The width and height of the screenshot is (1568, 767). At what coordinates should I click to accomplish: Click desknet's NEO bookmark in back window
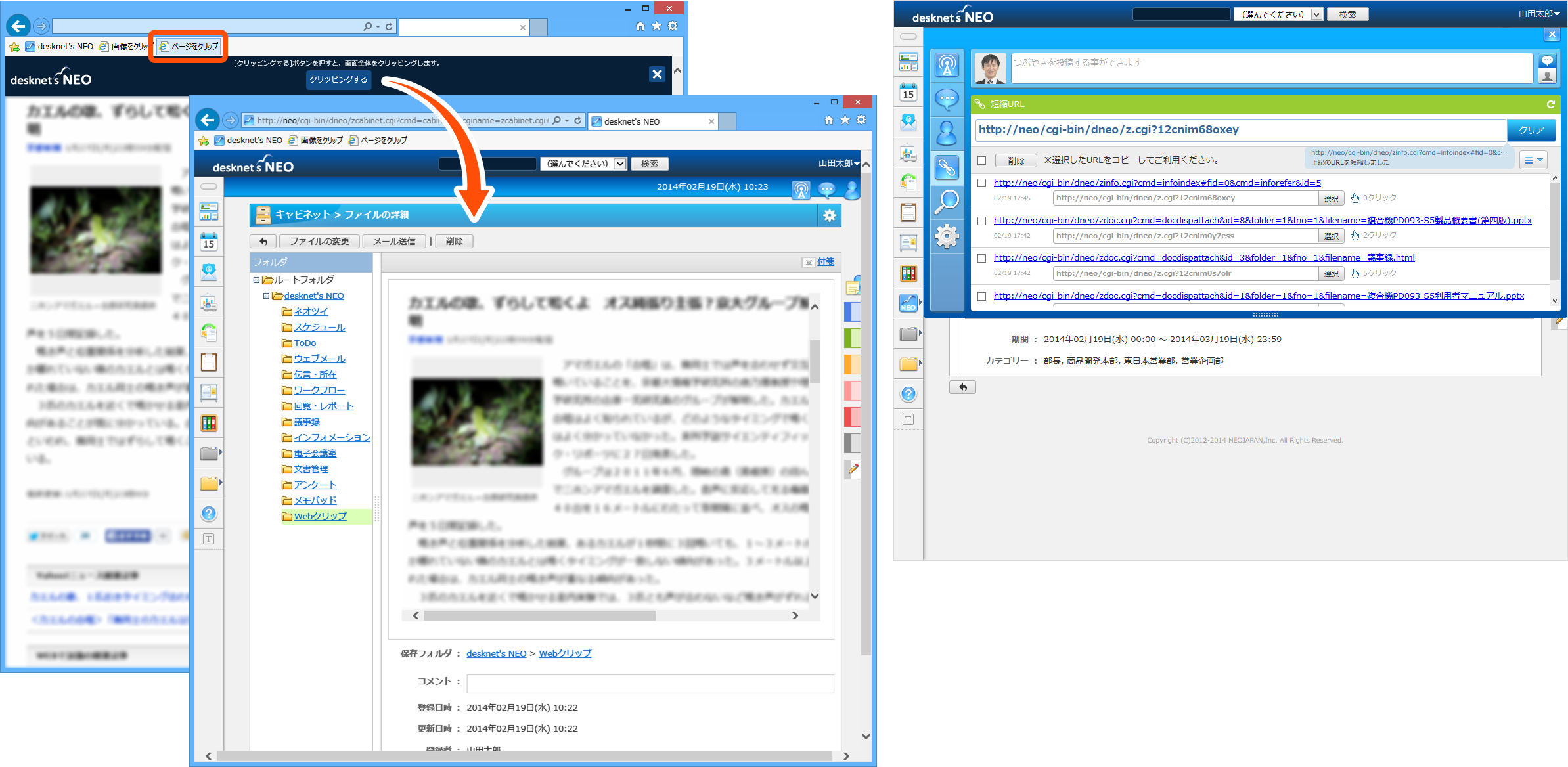click(60, 46)
